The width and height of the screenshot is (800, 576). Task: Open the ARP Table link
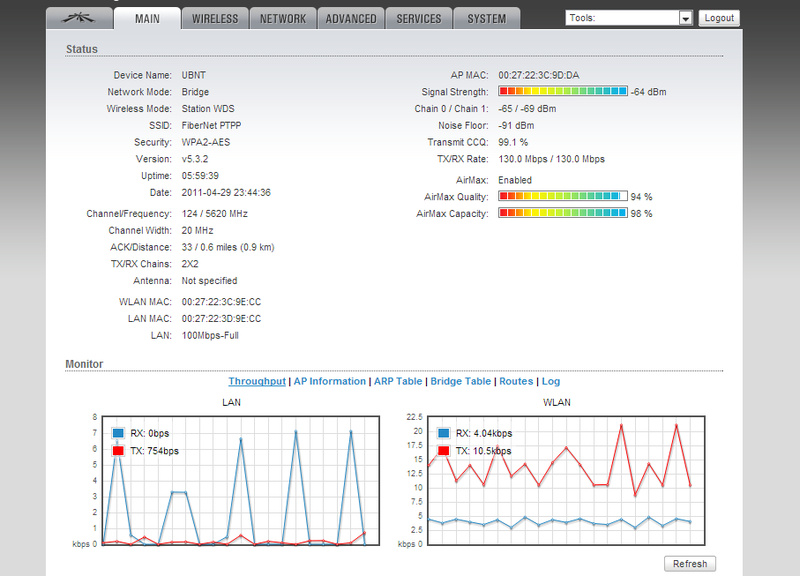398,381
